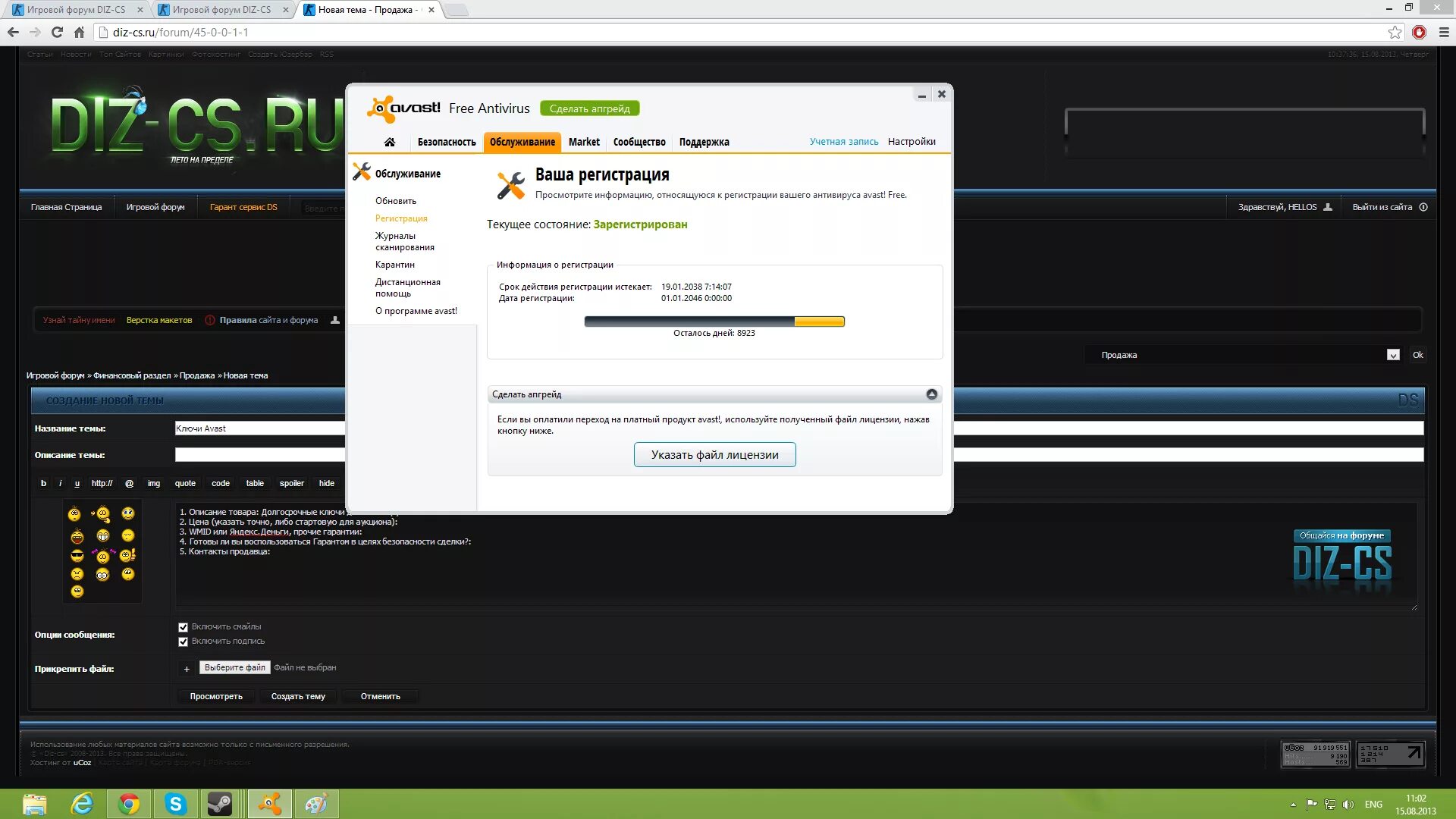
Task: Open the Market tab in avast
Action: pyautogui.click(x=584, y=142)
